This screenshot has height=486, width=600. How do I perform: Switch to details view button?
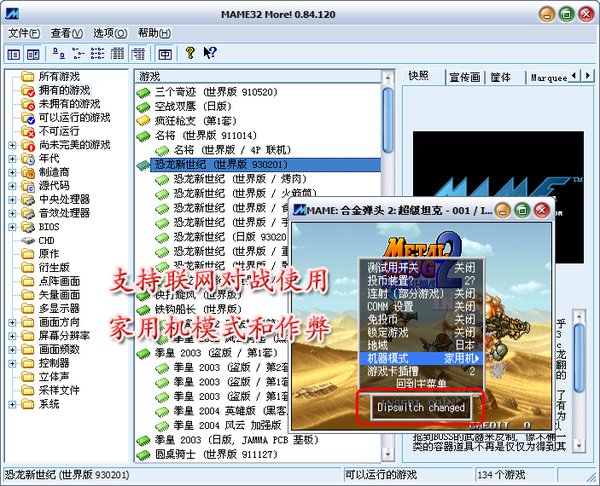point(117,54)
